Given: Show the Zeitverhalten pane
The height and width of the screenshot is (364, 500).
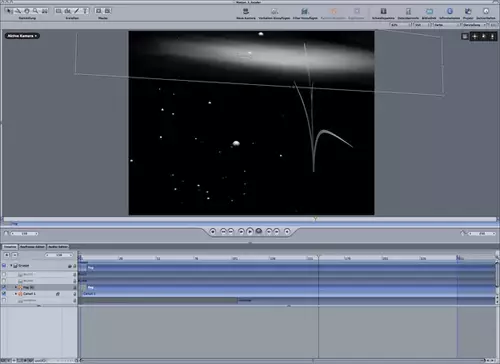Looking at the screenshot, I should [486, 11].
